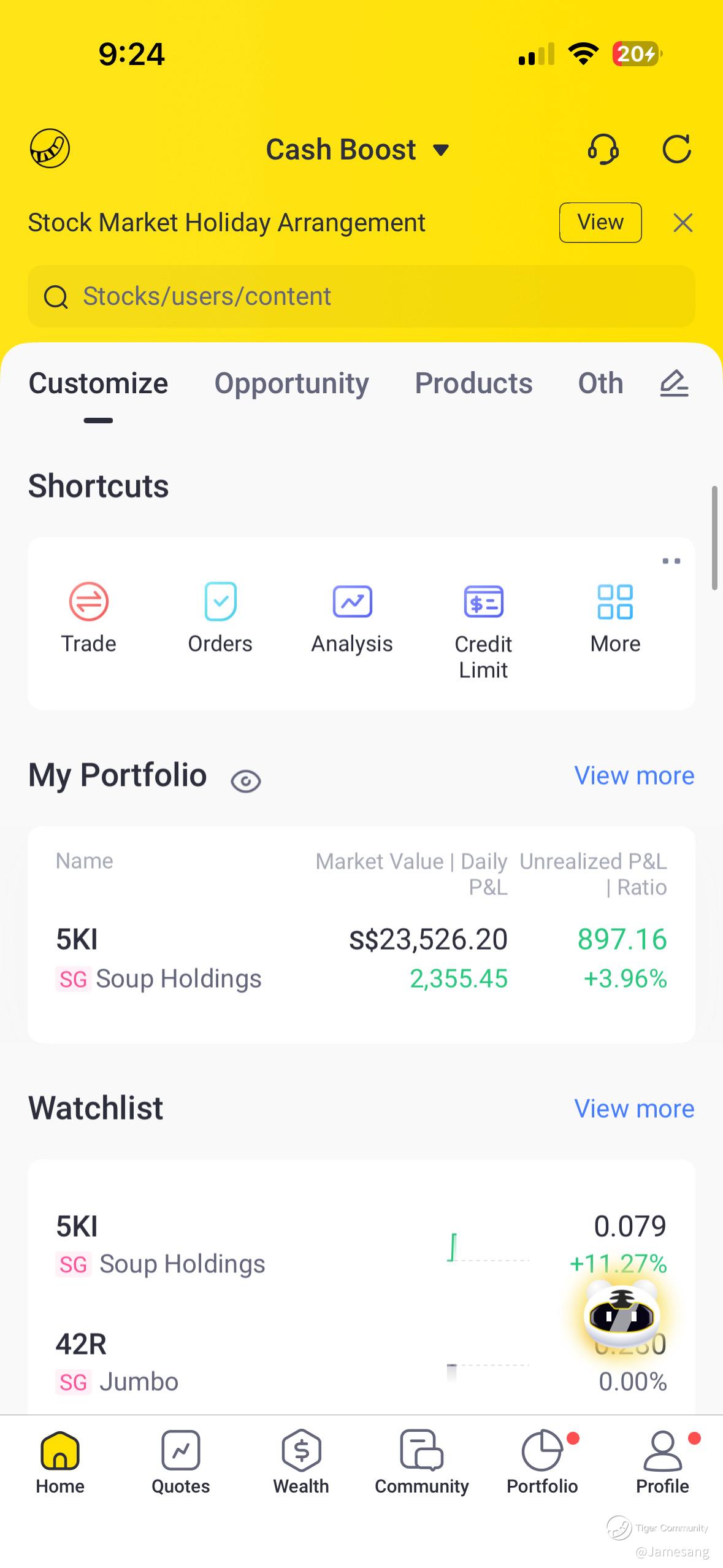This screenshot has height=1568, width=723.
Task: Tap the Stocks/users/content search field
Action: pyautogui.click(x=361, y=296)
